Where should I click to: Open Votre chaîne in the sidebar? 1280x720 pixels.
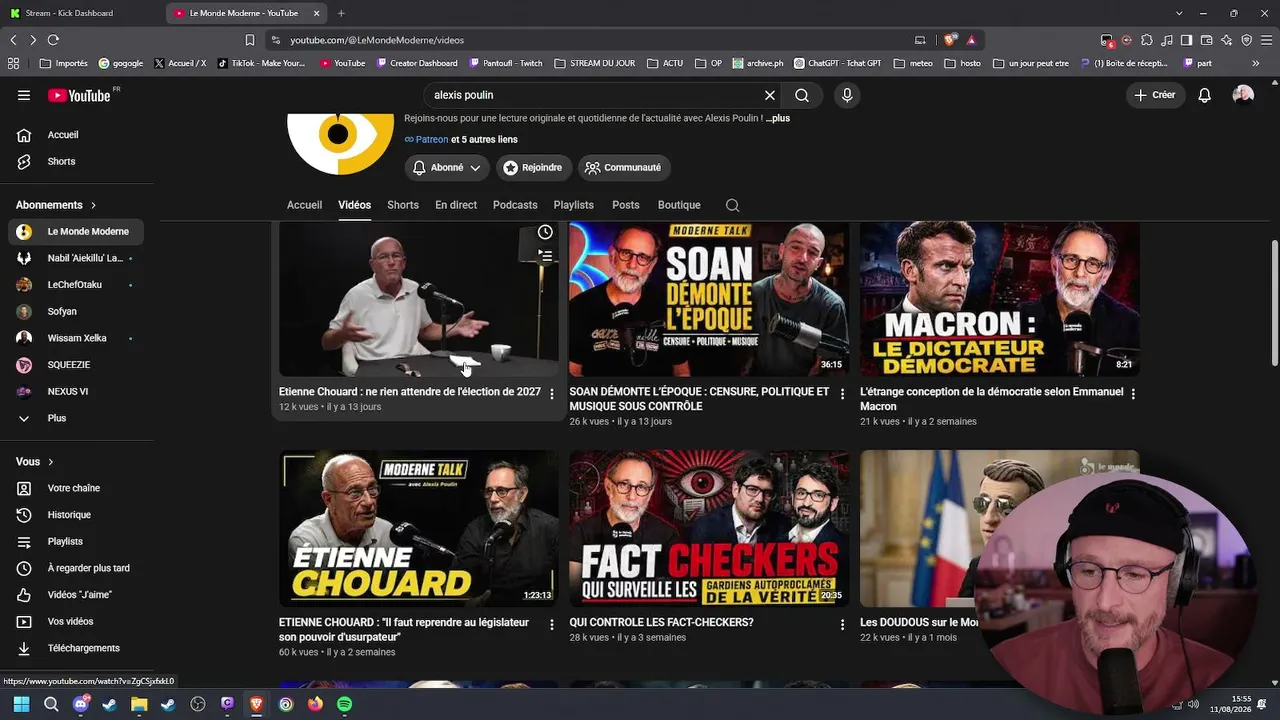(x=76, y=488)
